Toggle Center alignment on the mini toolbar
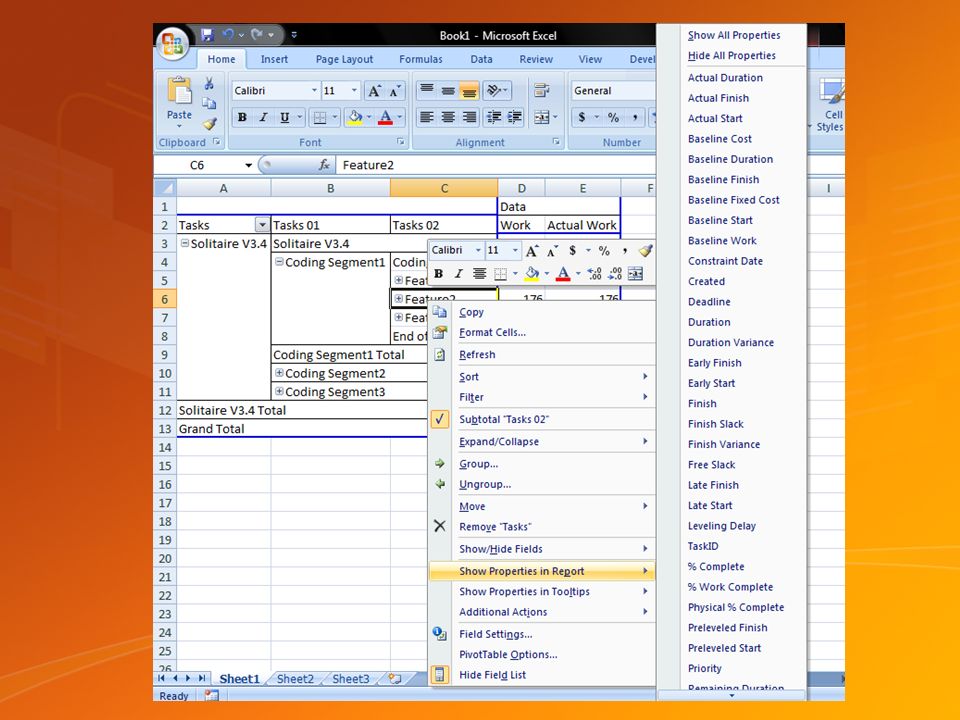960x720 pixels. click(x=479, y=274)
